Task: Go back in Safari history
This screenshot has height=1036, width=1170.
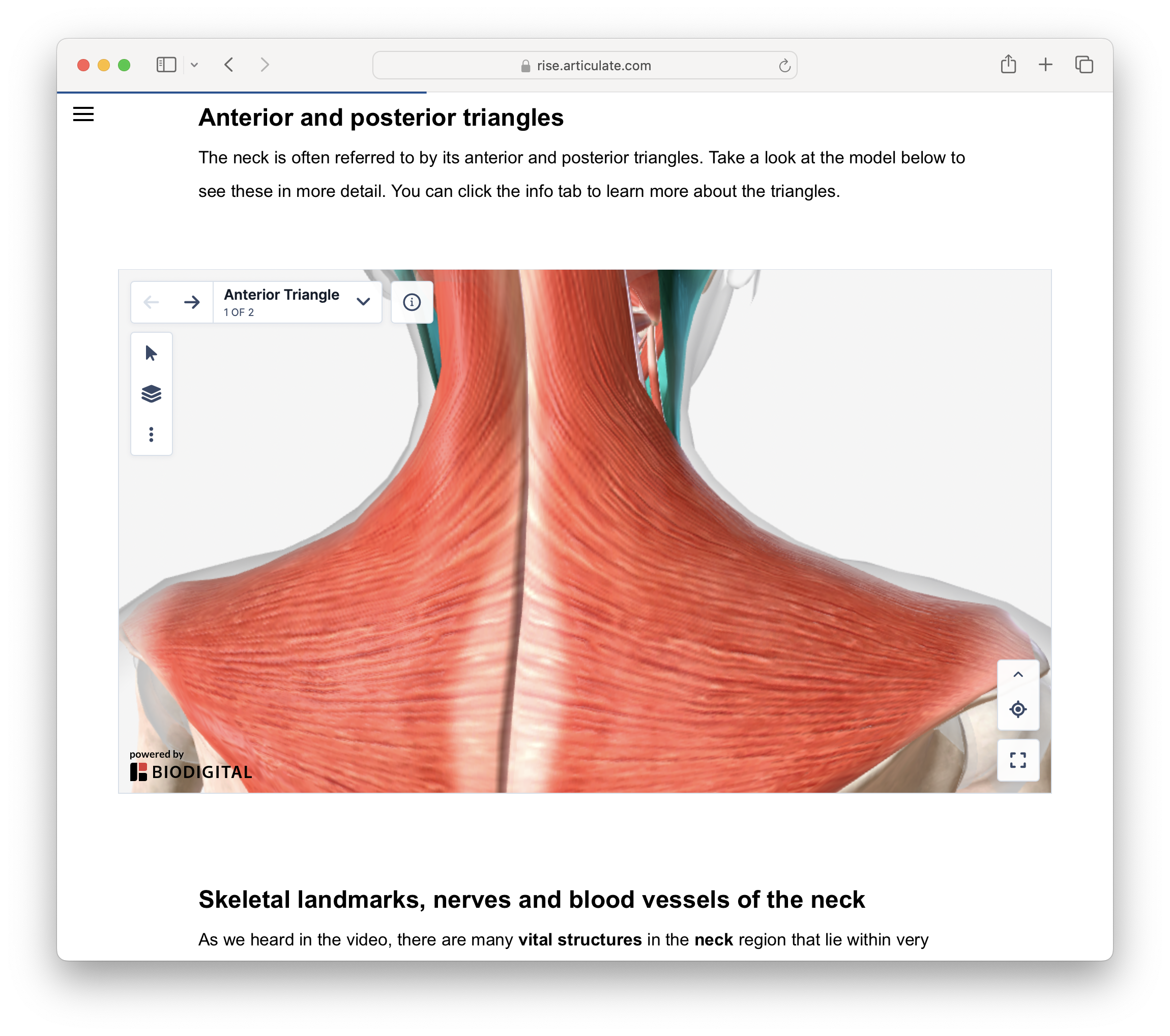Action: (x=229, y=65)
